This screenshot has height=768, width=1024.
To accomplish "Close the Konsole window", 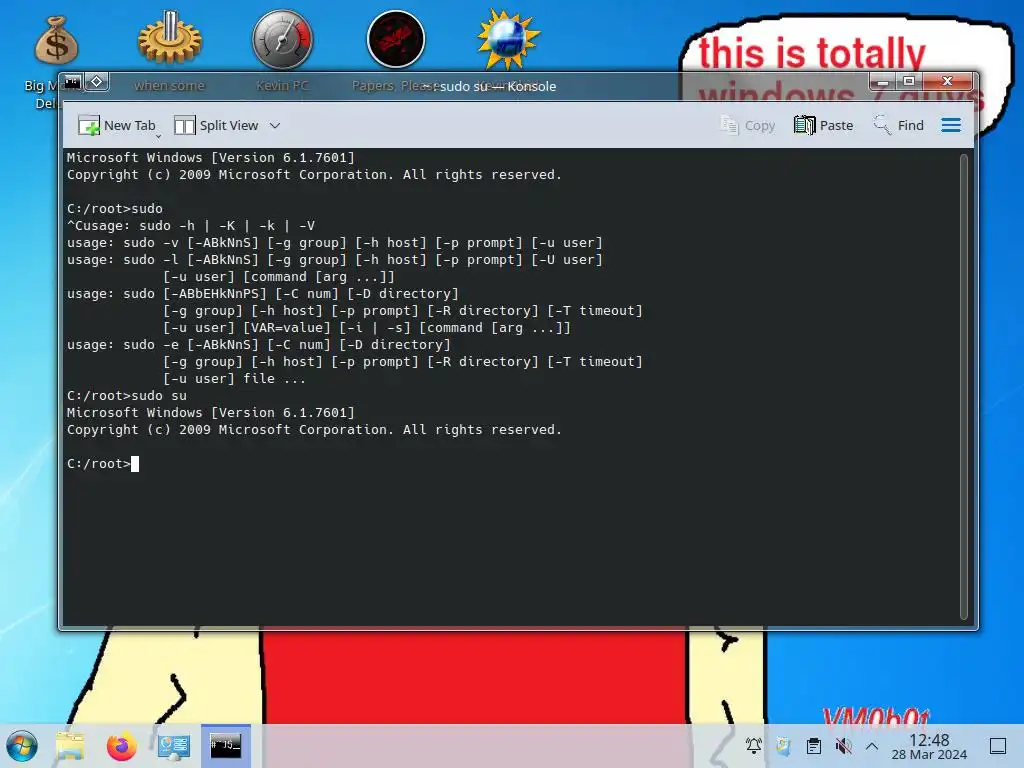I will coord(948,82).
